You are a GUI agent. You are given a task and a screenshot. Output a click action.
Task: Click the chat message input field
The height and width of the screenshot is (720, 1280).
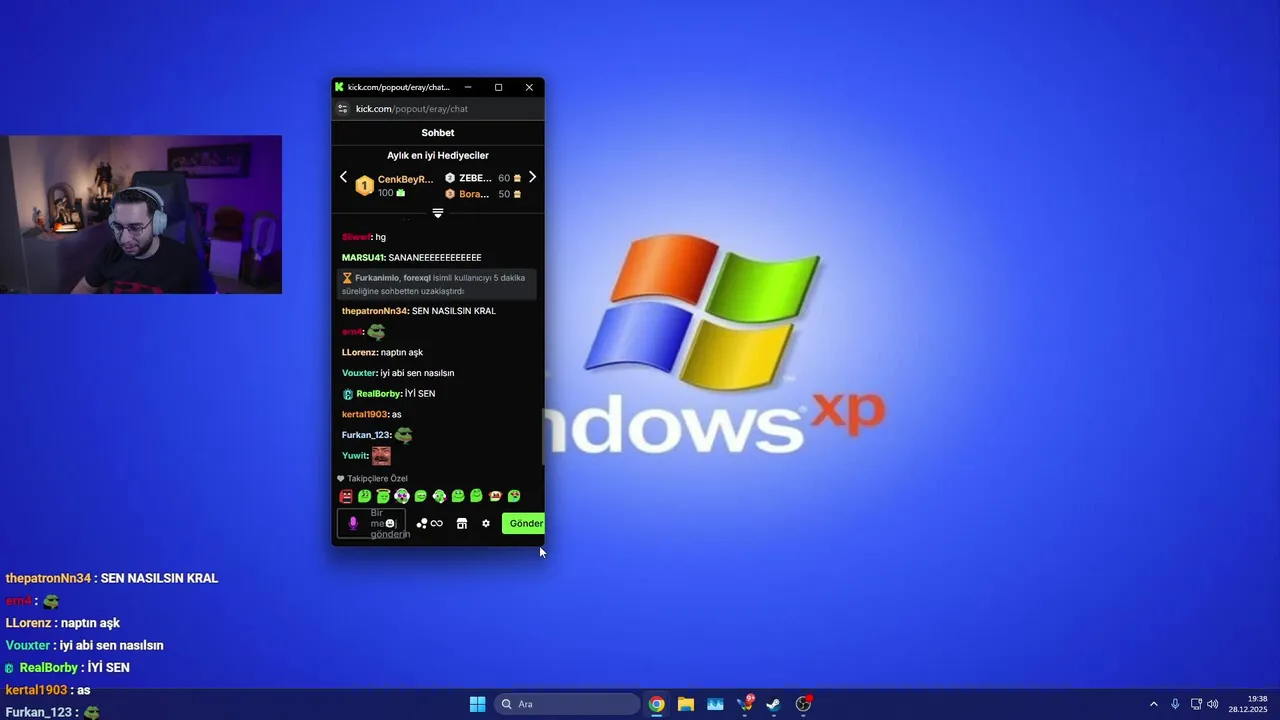coord(372,523)
